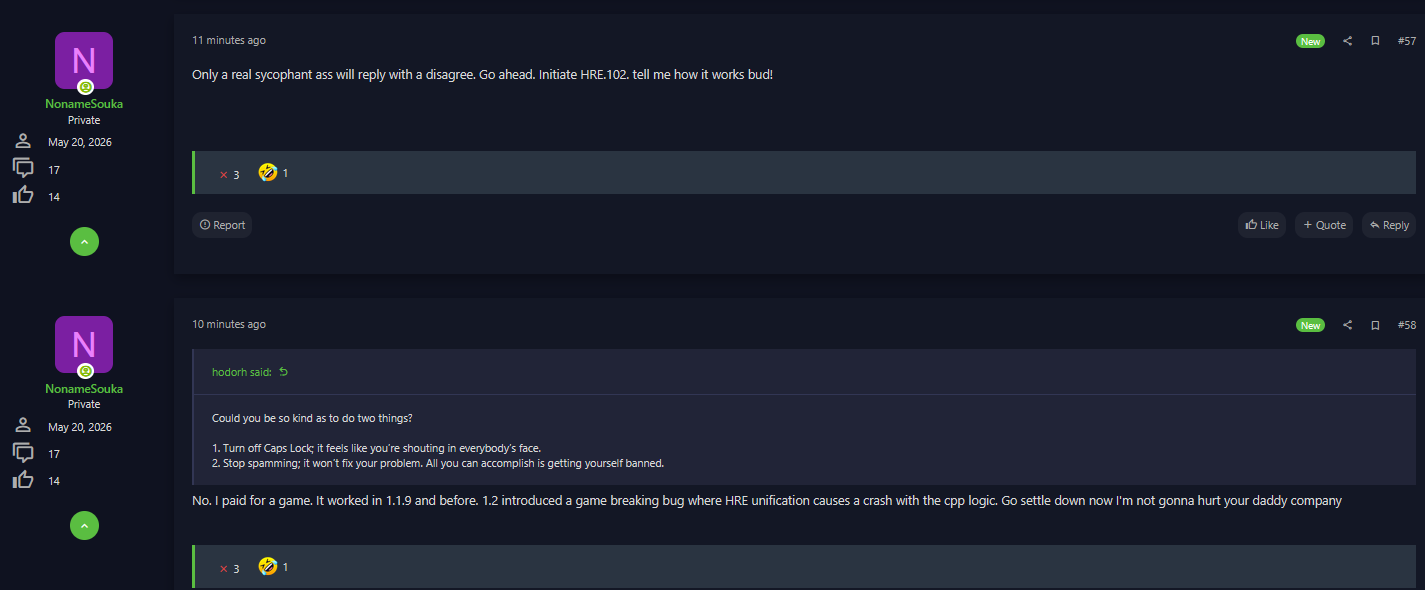1425x590 pixels.
Task: Open NonameSouka avatar on post #58
Action: pyautogui.click(x=84, y=345)
